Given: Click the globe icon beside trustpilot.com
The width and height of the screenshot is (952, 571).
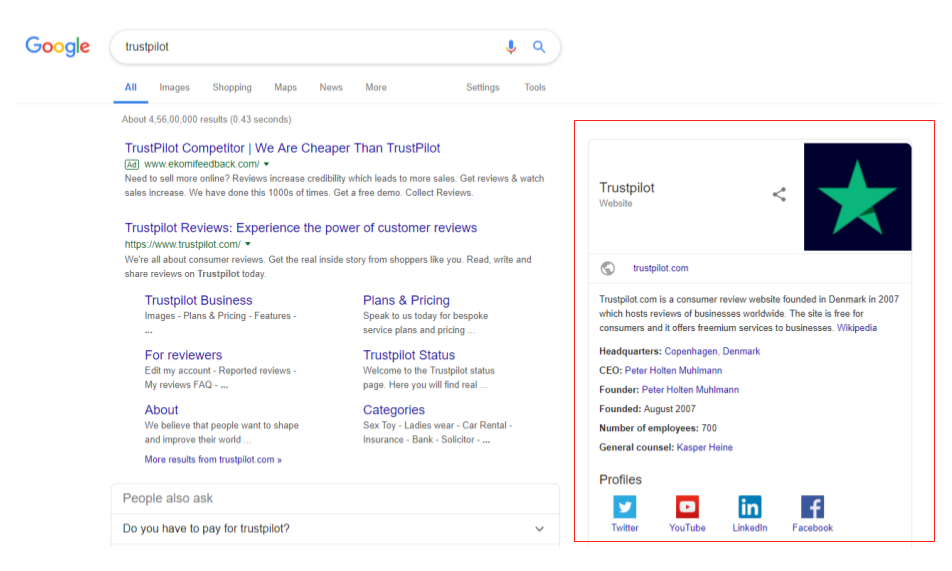Looking at the screenshot, I should pyautogui.click(x=608, y=268).
